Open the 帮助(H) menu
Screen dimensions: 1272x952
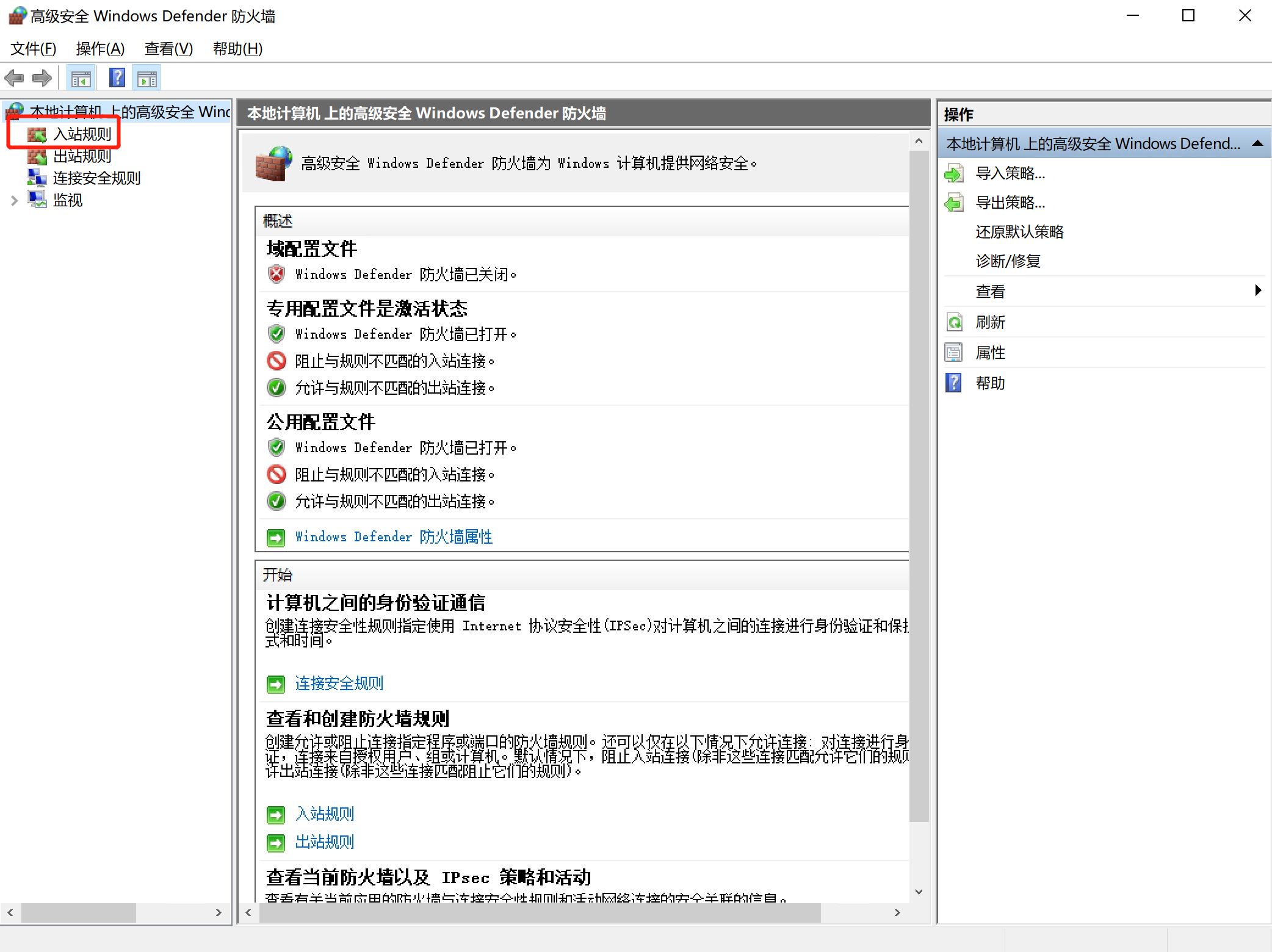pos(237,49)
